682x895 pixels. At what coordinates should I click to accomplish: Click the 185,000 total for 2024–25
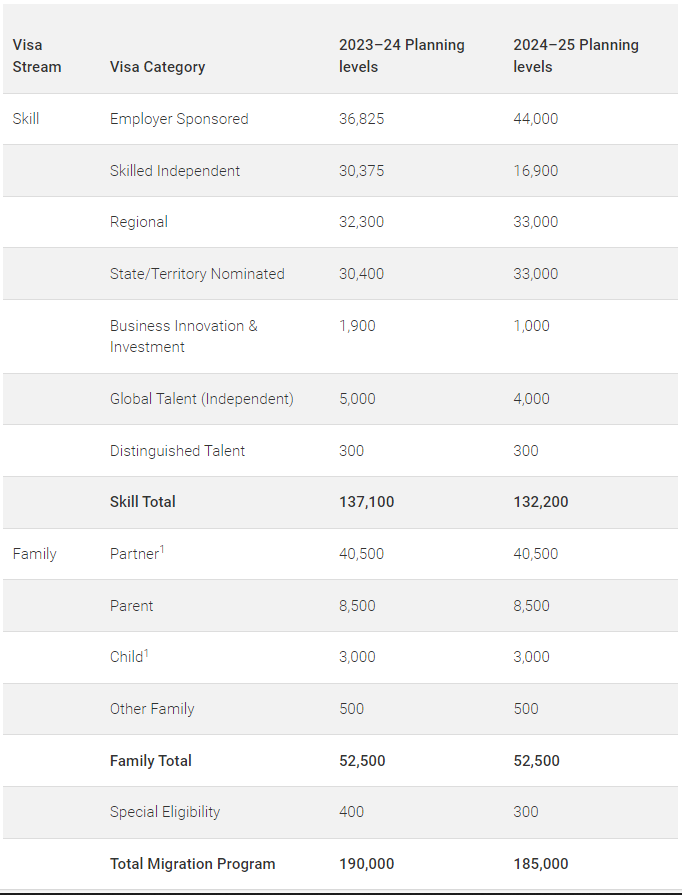(540, 864)
